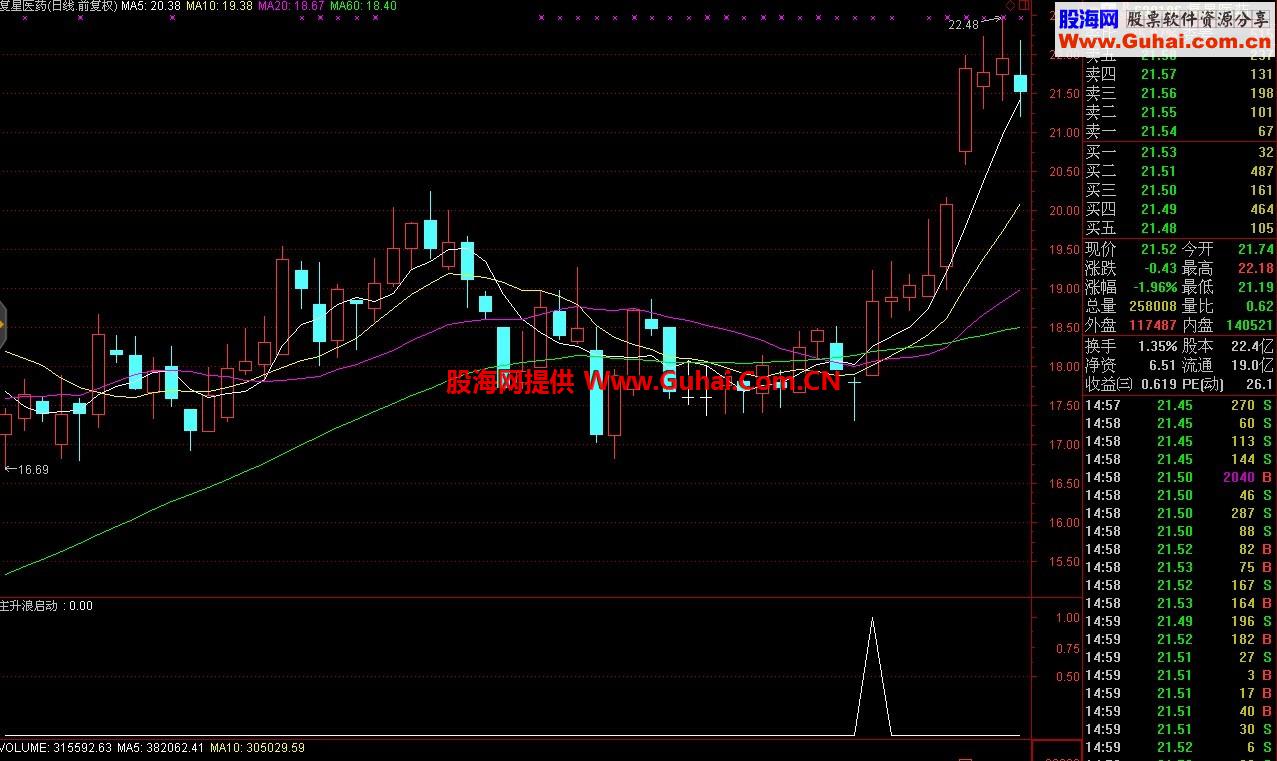Click the 最高 22.18 high value
Viewport: 1277px width, 761px height.
pyautogui.click(x=1255, y=268)
